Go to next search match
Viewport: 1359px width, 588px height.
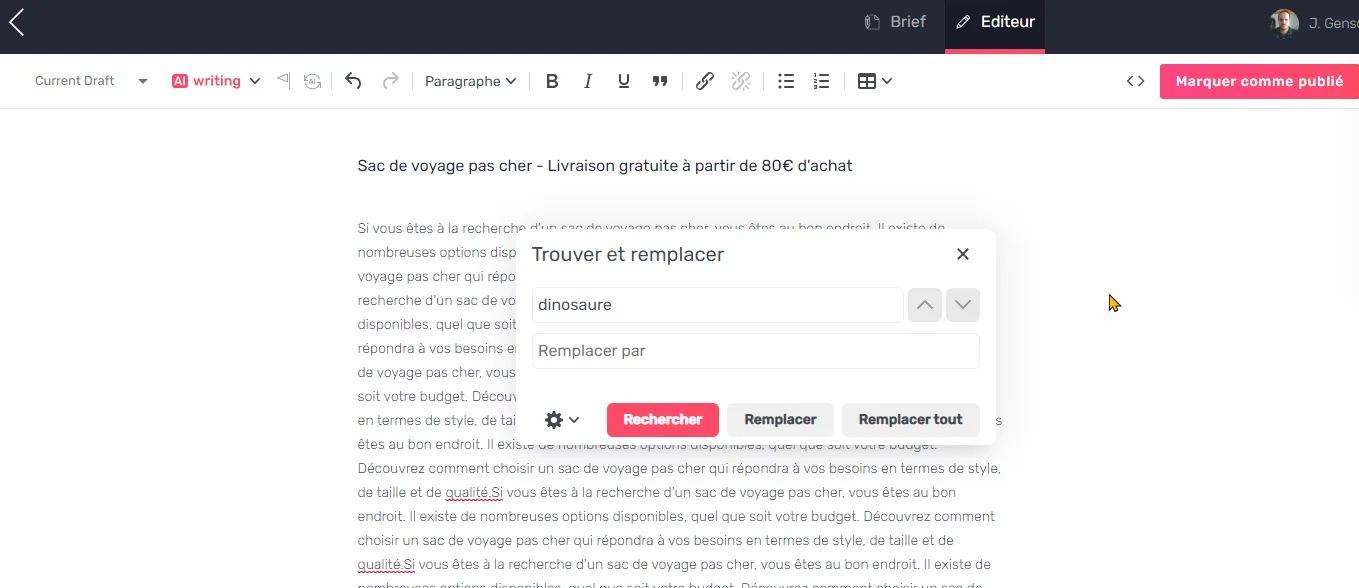(963, 305)
